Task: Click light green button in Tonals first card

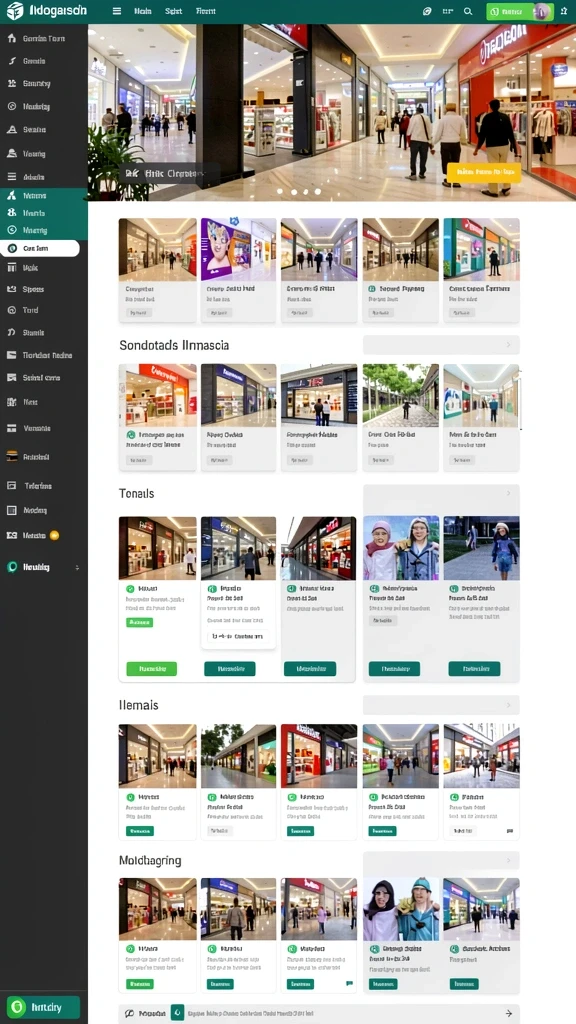Action: pos(152,669)
